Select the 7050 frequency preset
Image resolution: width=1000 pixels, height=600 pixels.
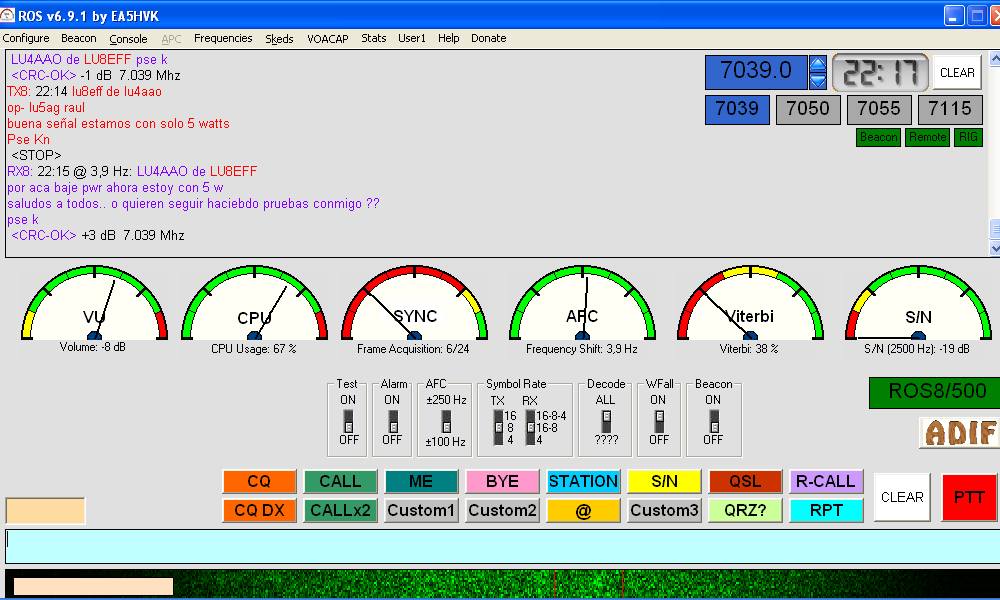pos(808,109)
